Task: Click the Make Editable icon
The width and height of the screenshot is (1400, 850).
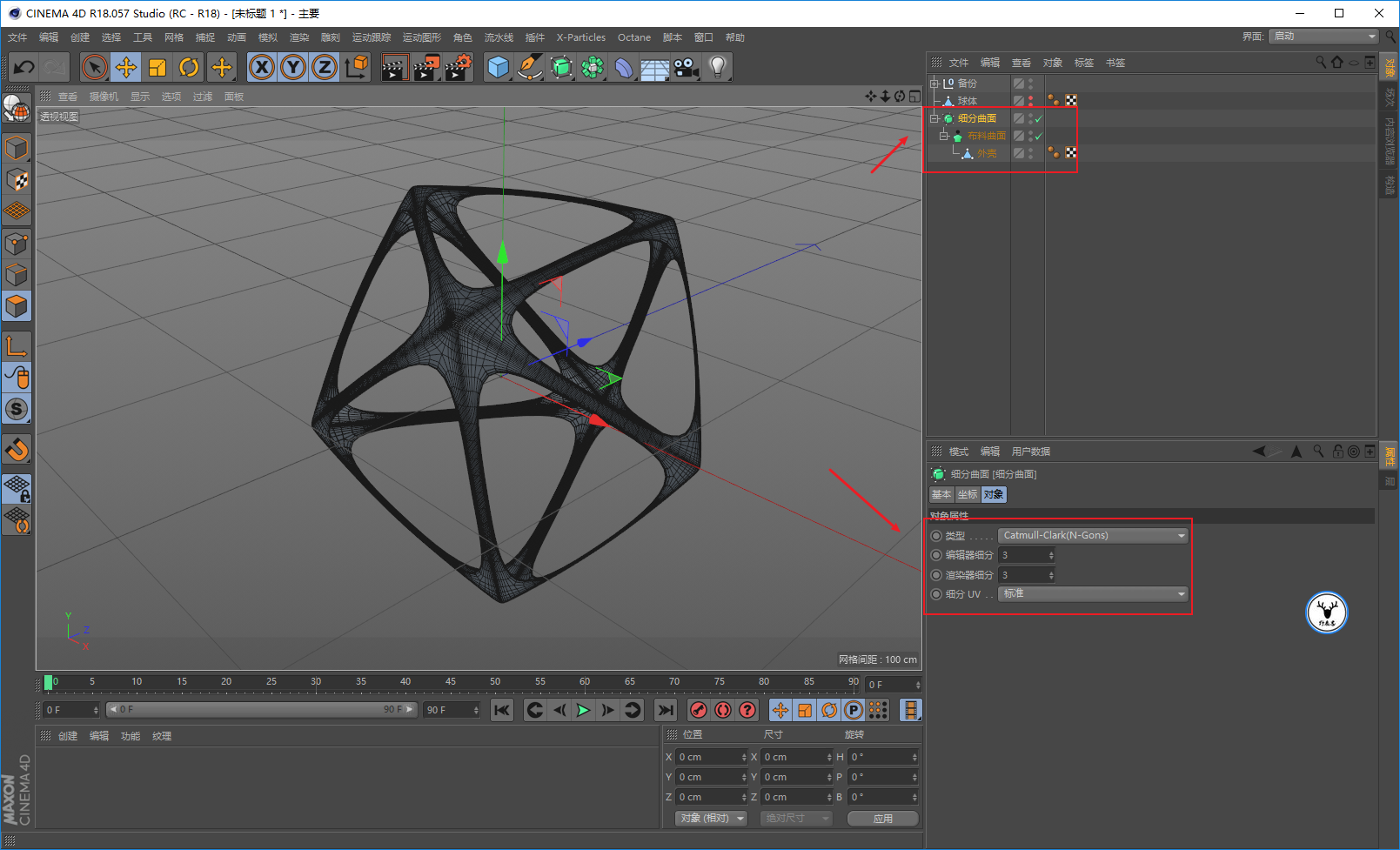Action: tap(17, 109)
